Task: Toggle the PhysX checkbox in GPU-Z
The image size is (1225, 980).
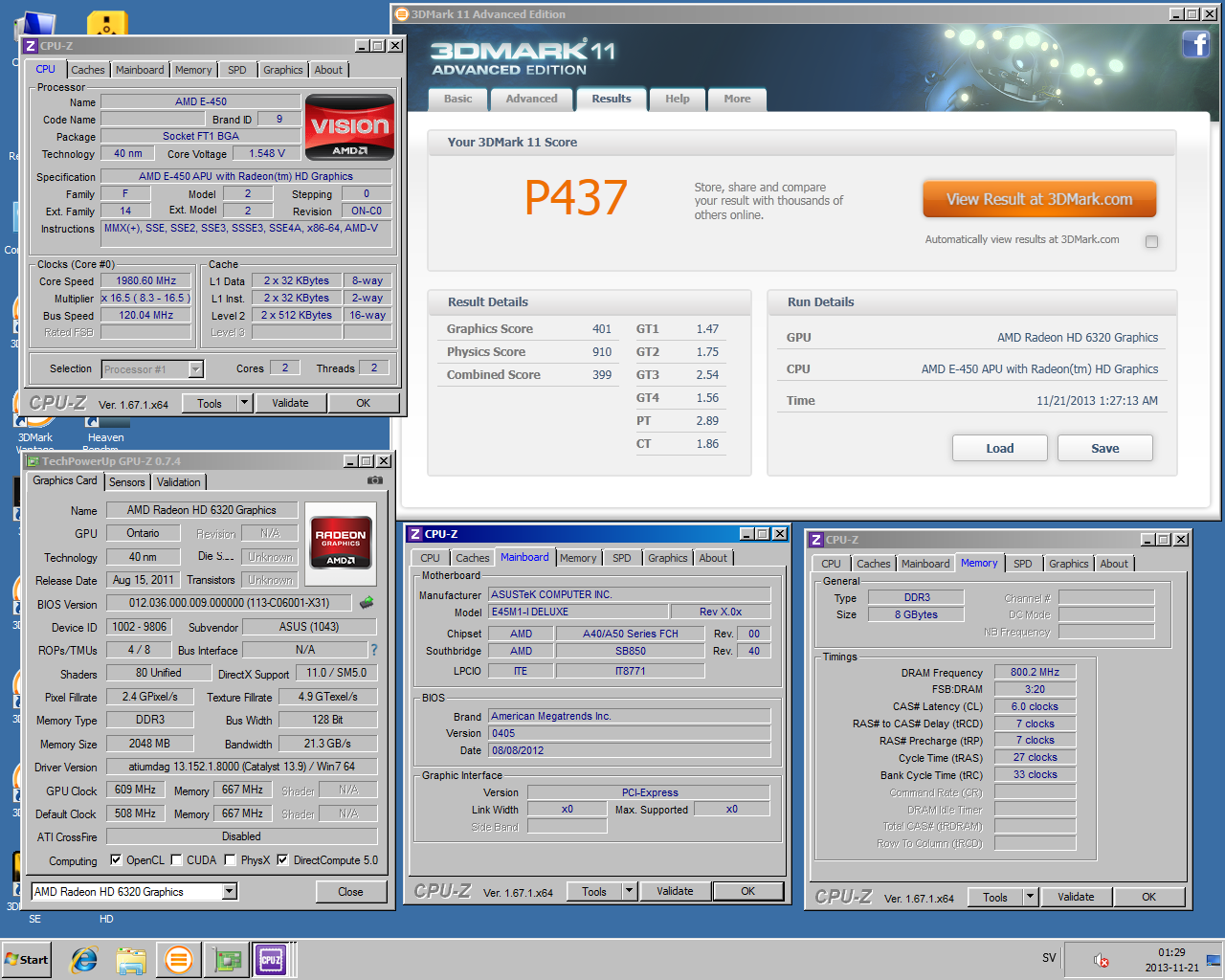Action: click(231, 859)
